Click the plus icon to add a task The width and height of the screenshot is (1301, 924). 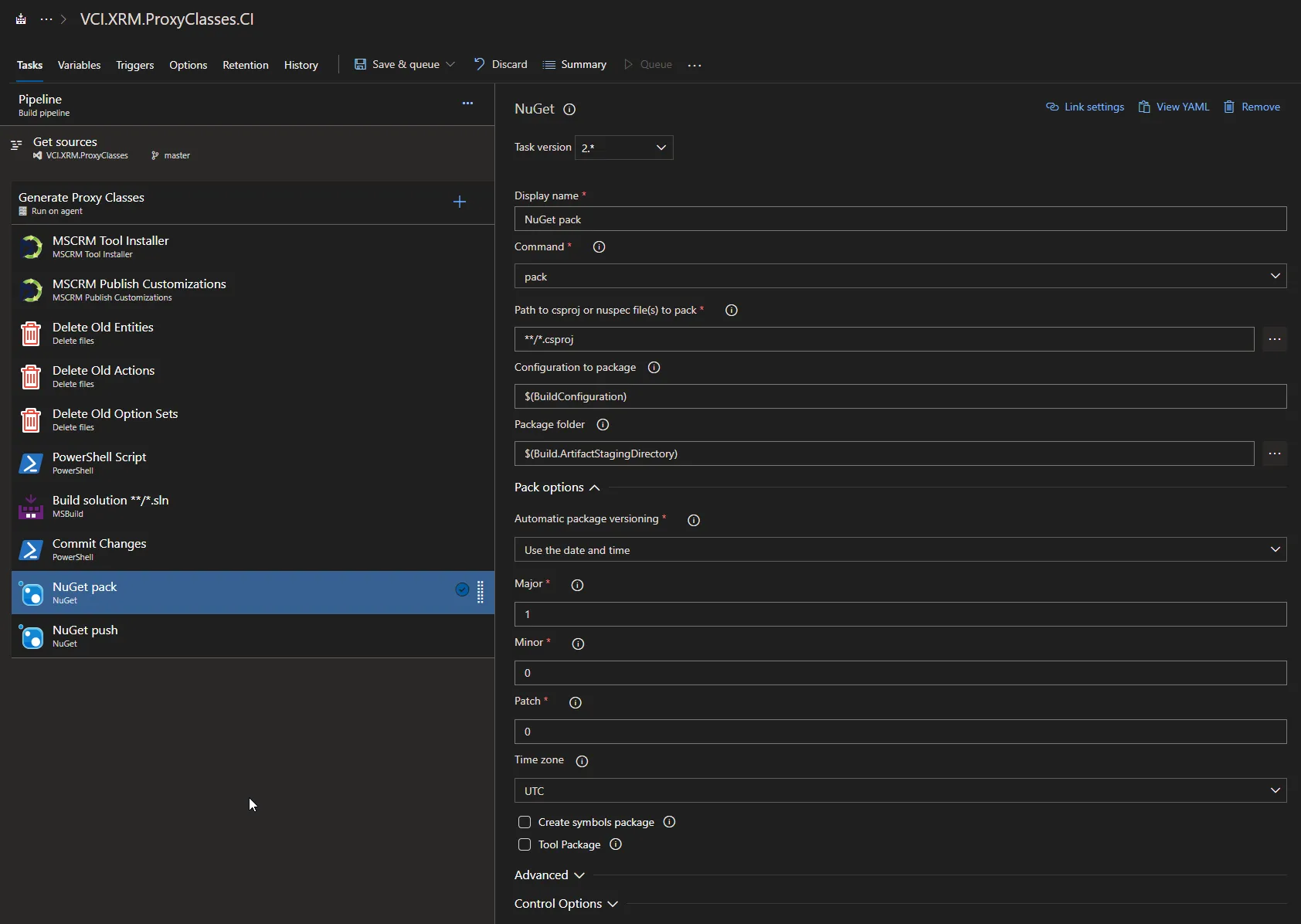[x=460, y=202]
